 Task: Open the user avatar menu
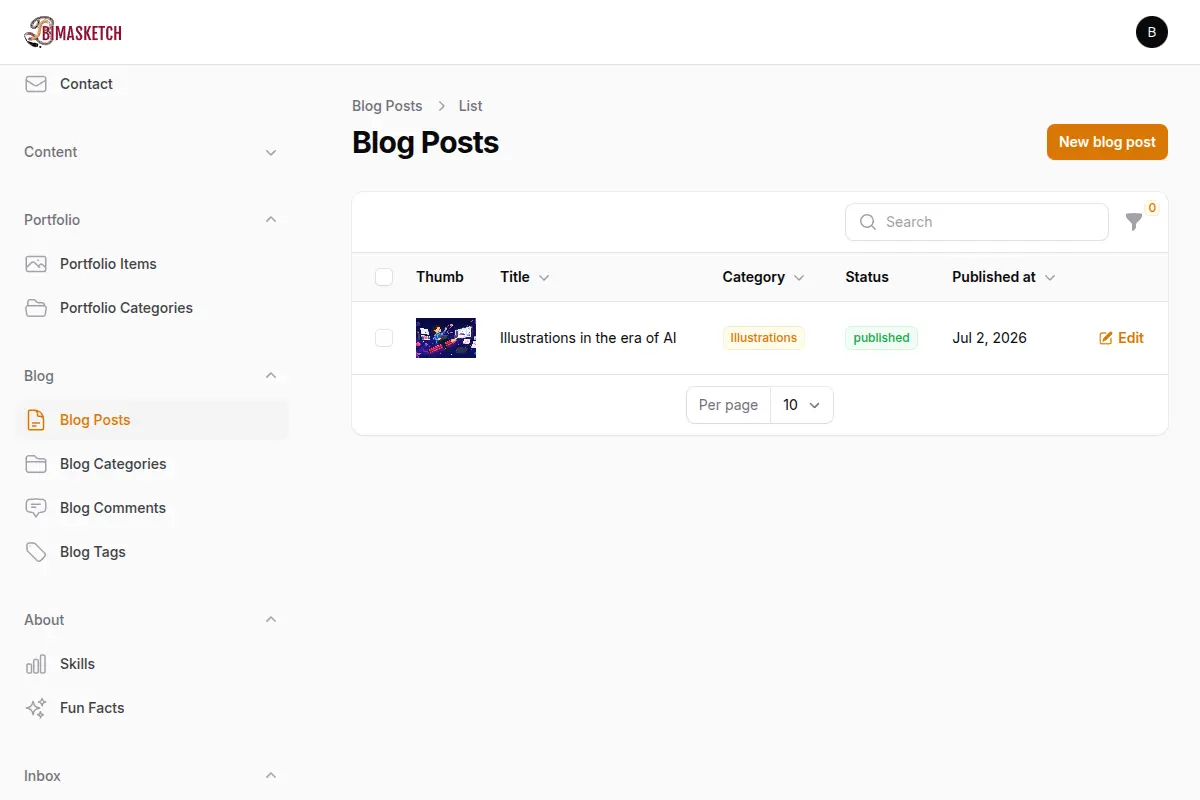pos(1152,32)
